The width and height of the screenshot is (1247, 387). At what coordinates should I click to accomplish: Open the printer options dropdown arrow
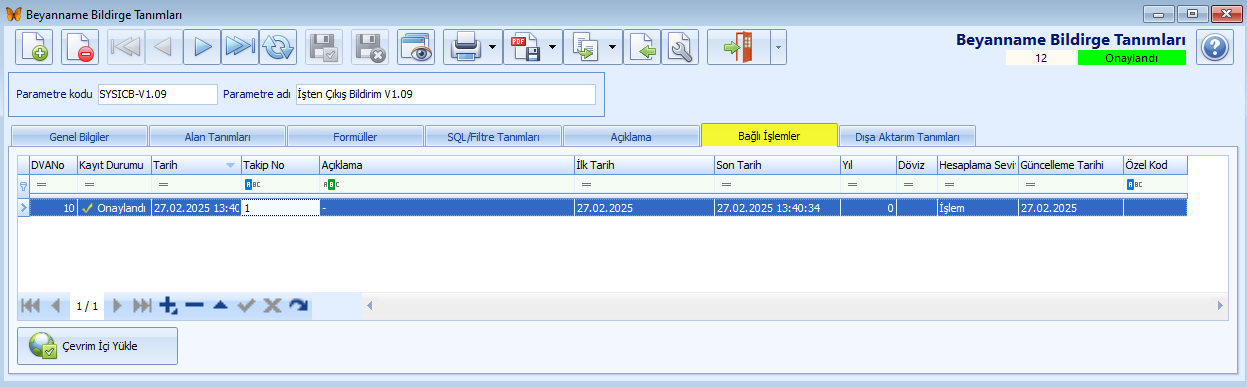click(494, 47)
